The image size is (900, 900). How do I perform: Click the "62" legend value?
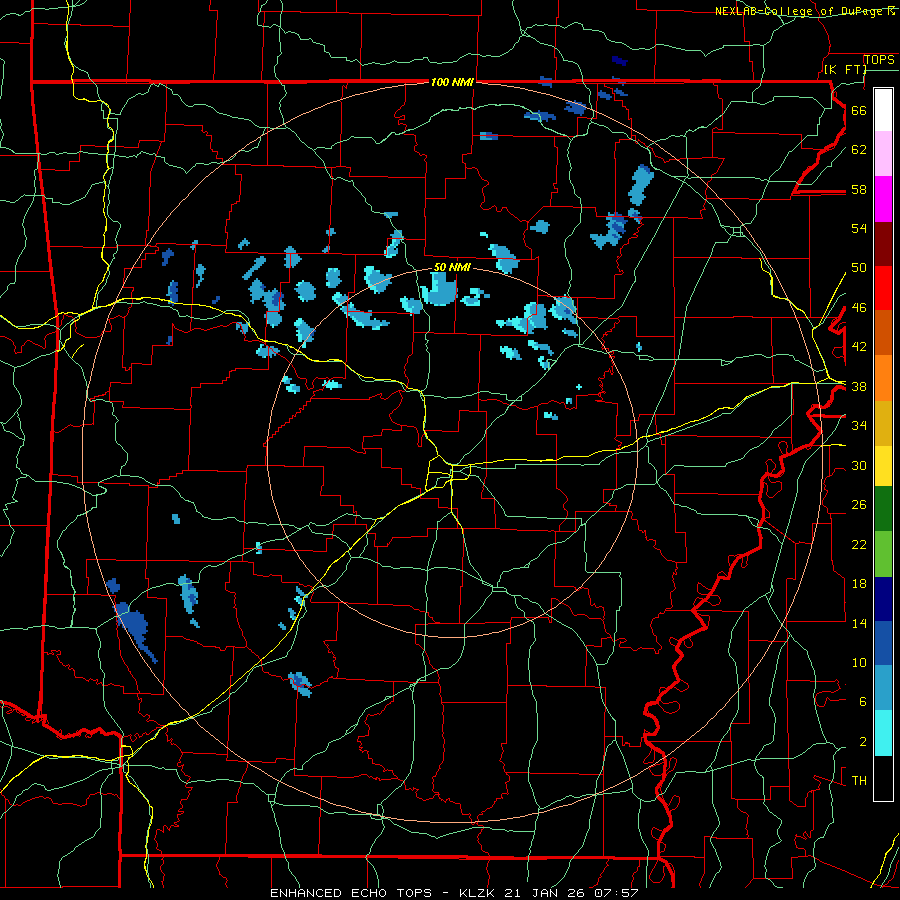[x=859, y=149]
